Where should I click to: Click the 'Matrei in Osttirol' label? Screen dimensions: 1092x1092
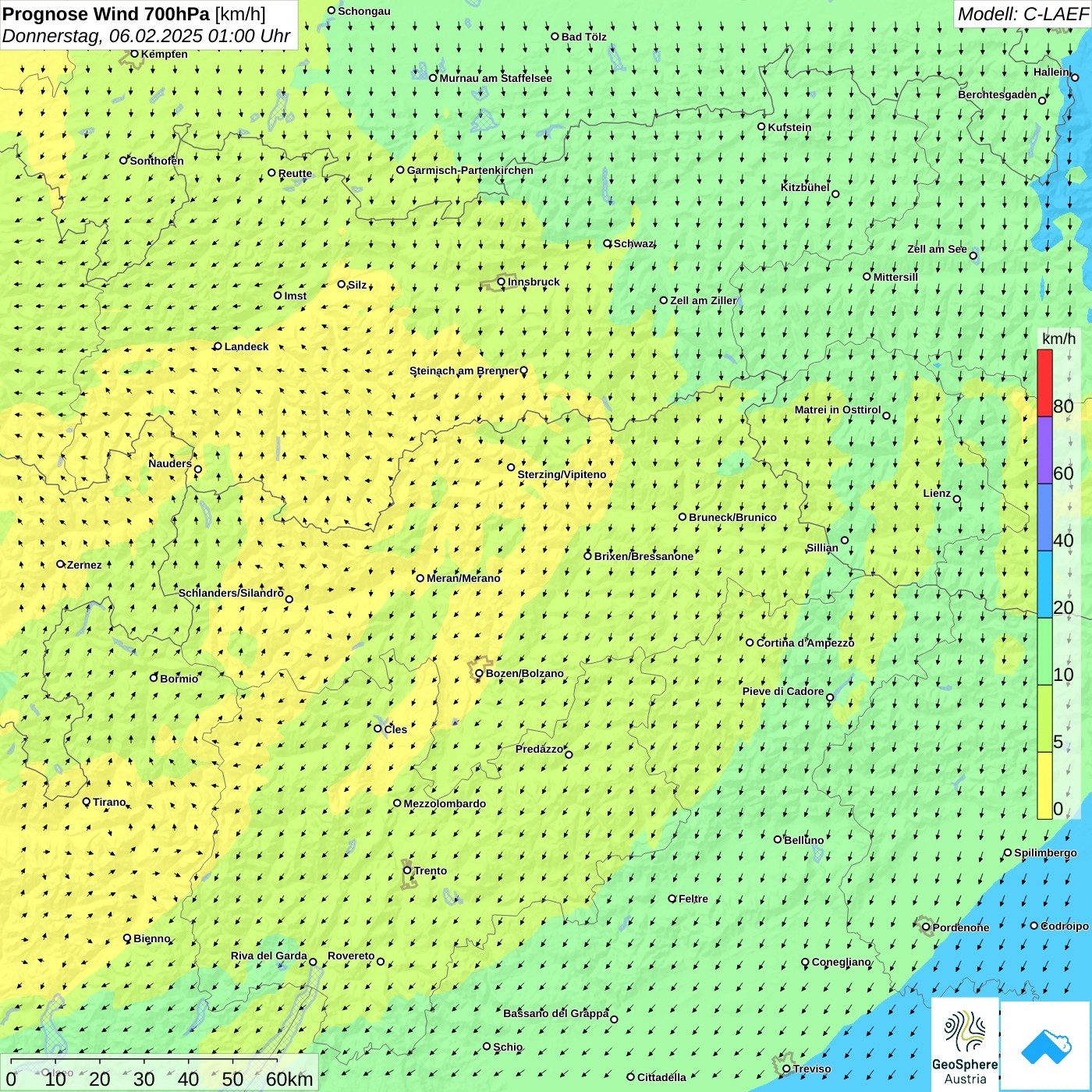pos(838,409)
